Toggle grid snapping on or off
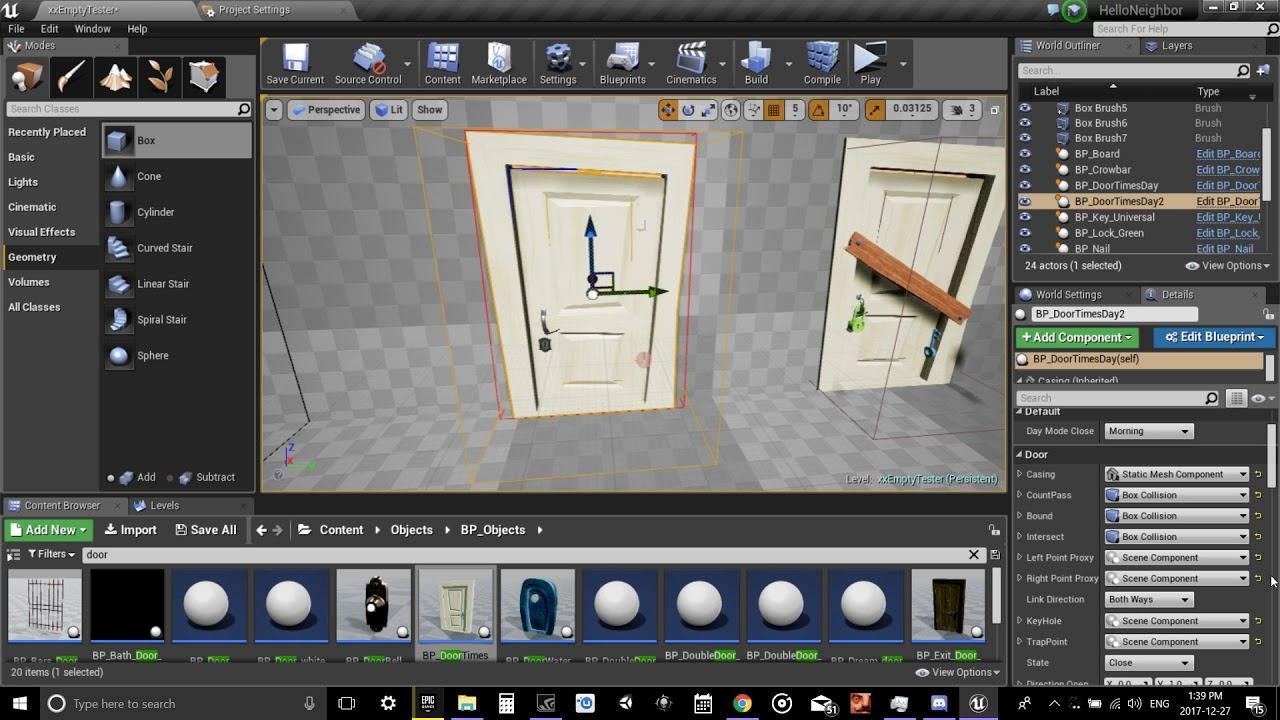Viewport: 1280px width, 720px height. [773, 110]
